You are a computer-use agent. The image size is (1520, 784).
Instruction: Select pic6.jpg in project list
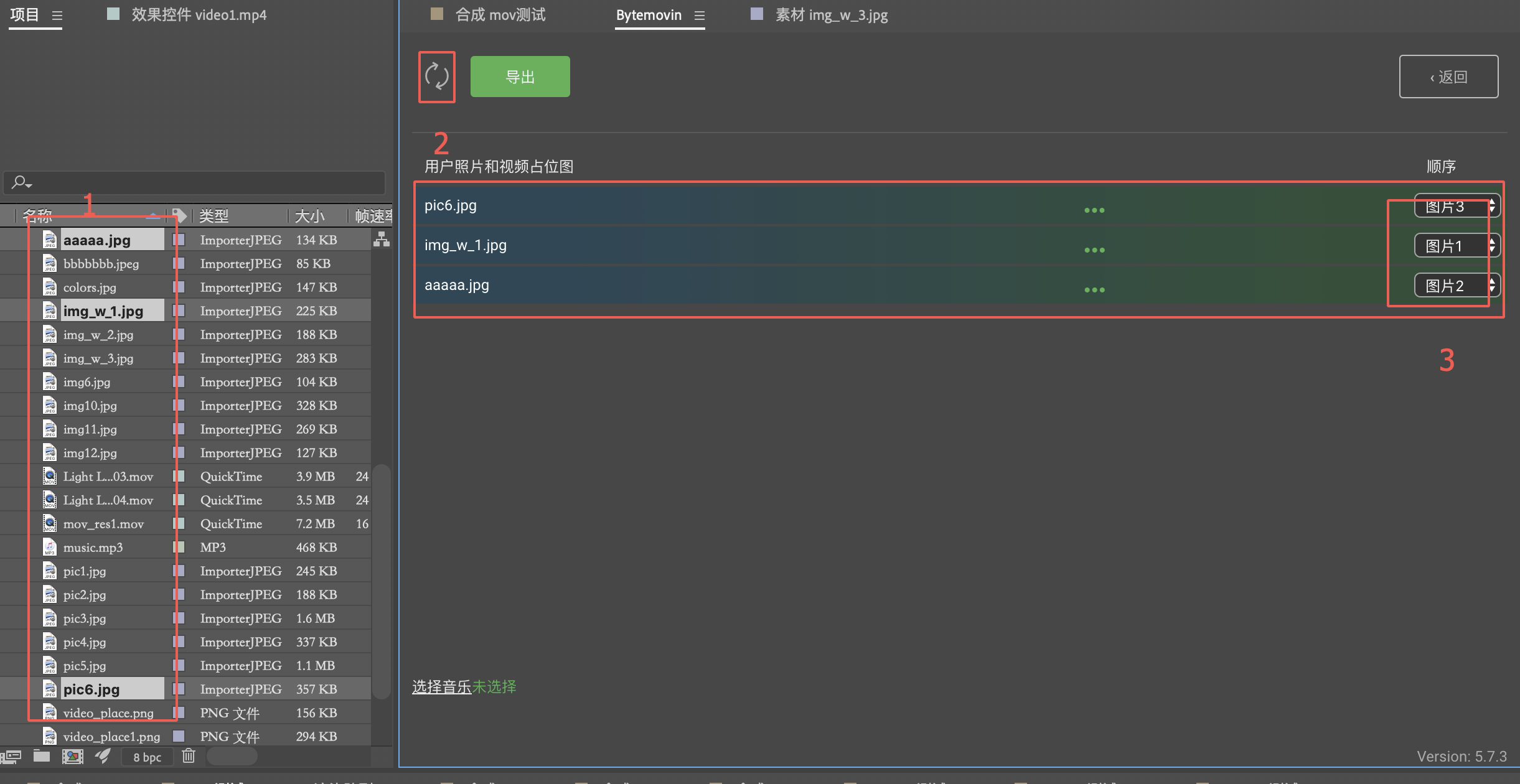point(91,689)
